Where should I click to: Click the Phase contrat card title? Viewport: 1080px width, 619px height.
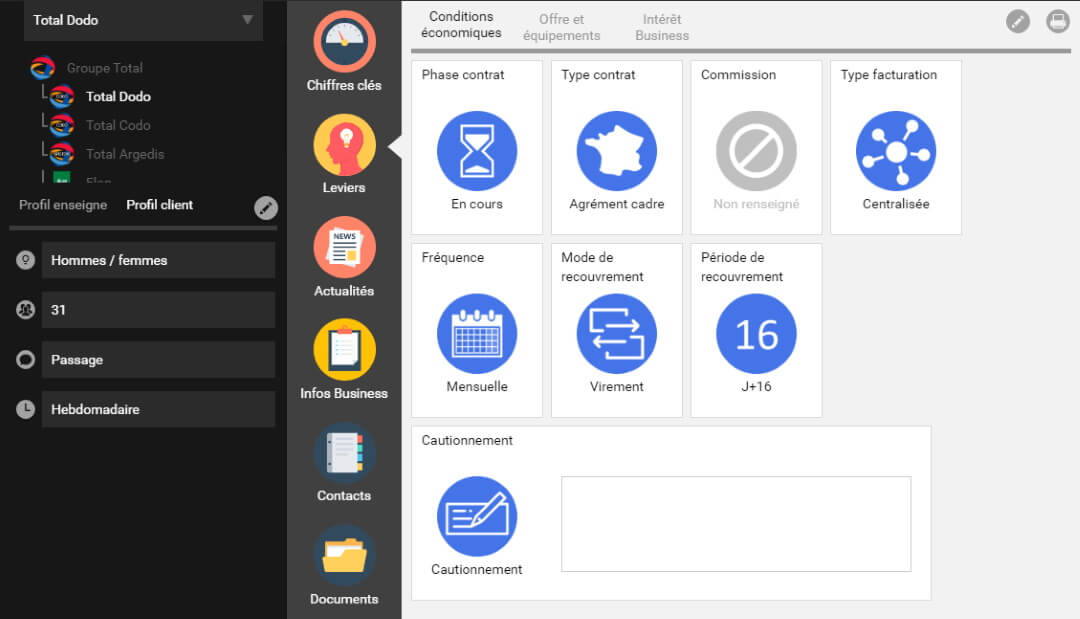click(463, 74)
